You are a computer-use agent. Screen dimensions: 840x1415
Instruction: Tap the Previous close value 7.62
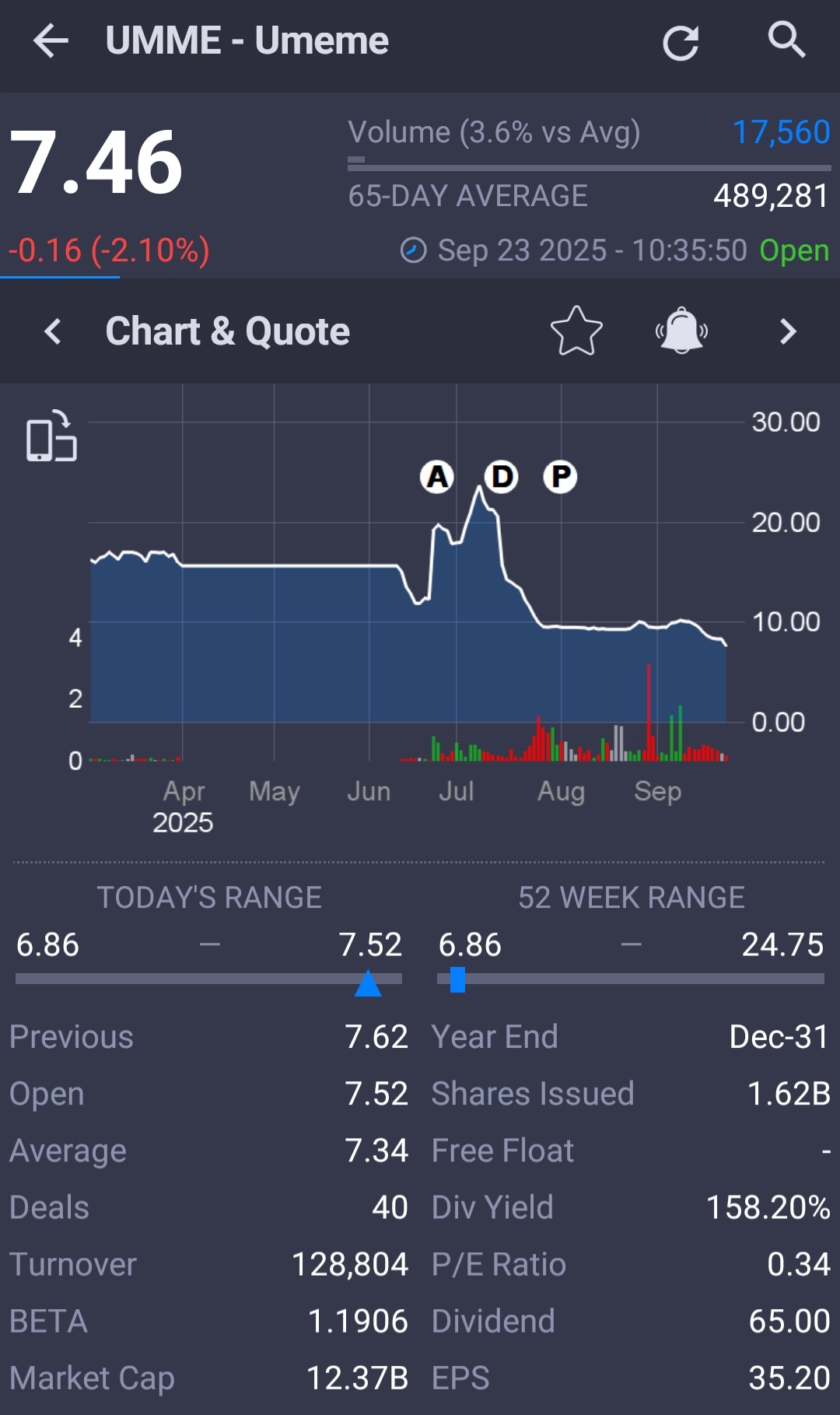coord(376,1037)
